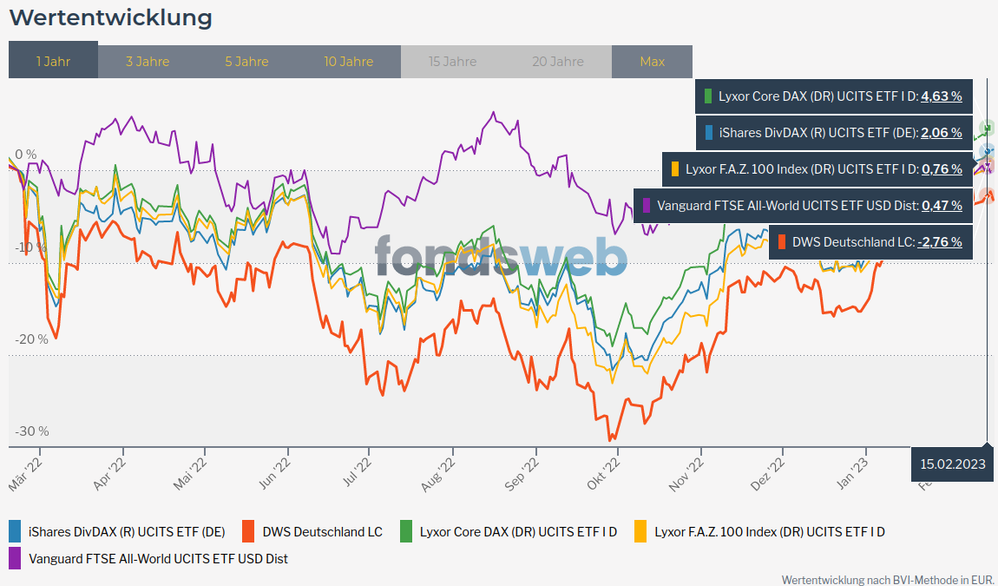The image size is (998, 586).
Task: Select the Max time range tab
Action: coord(652,61)
